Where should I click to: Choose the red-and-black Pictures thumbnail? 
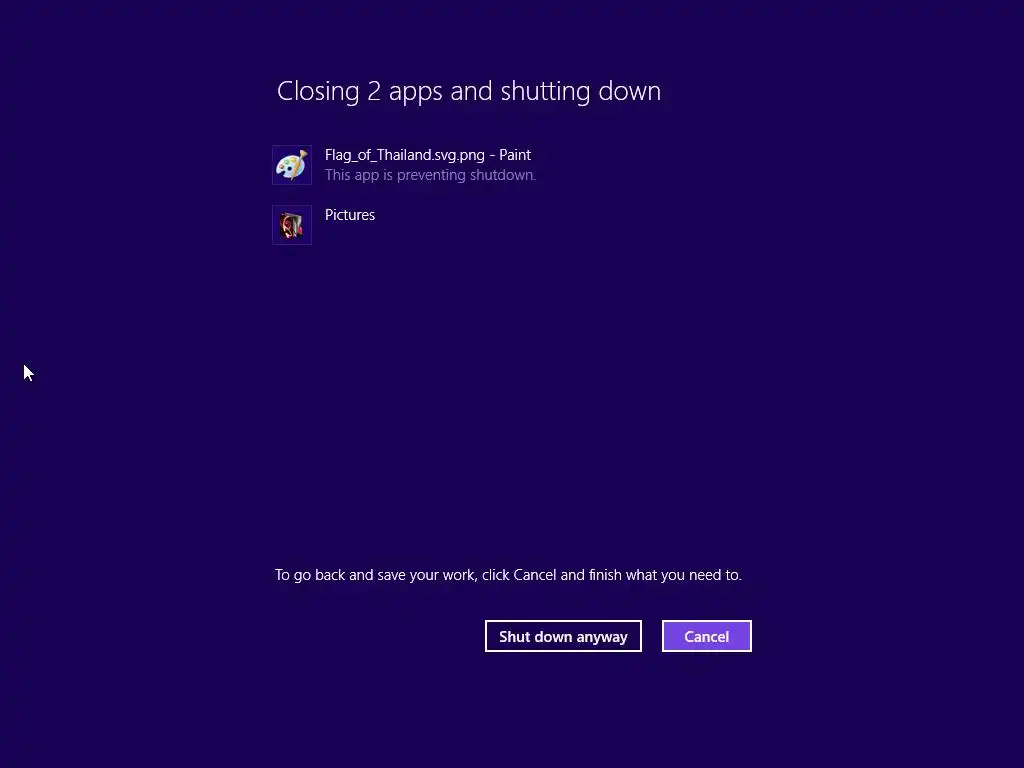click(x=292, y=225)
